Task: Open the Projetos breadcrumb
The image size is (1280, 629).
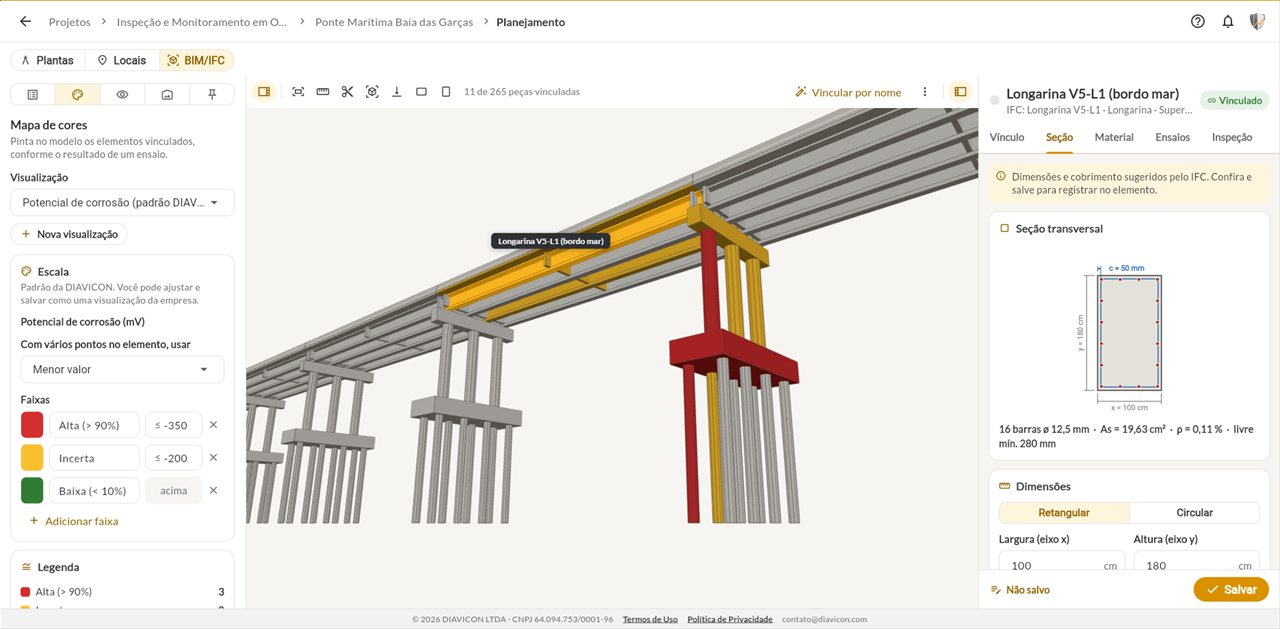Action: pos(69,22)
